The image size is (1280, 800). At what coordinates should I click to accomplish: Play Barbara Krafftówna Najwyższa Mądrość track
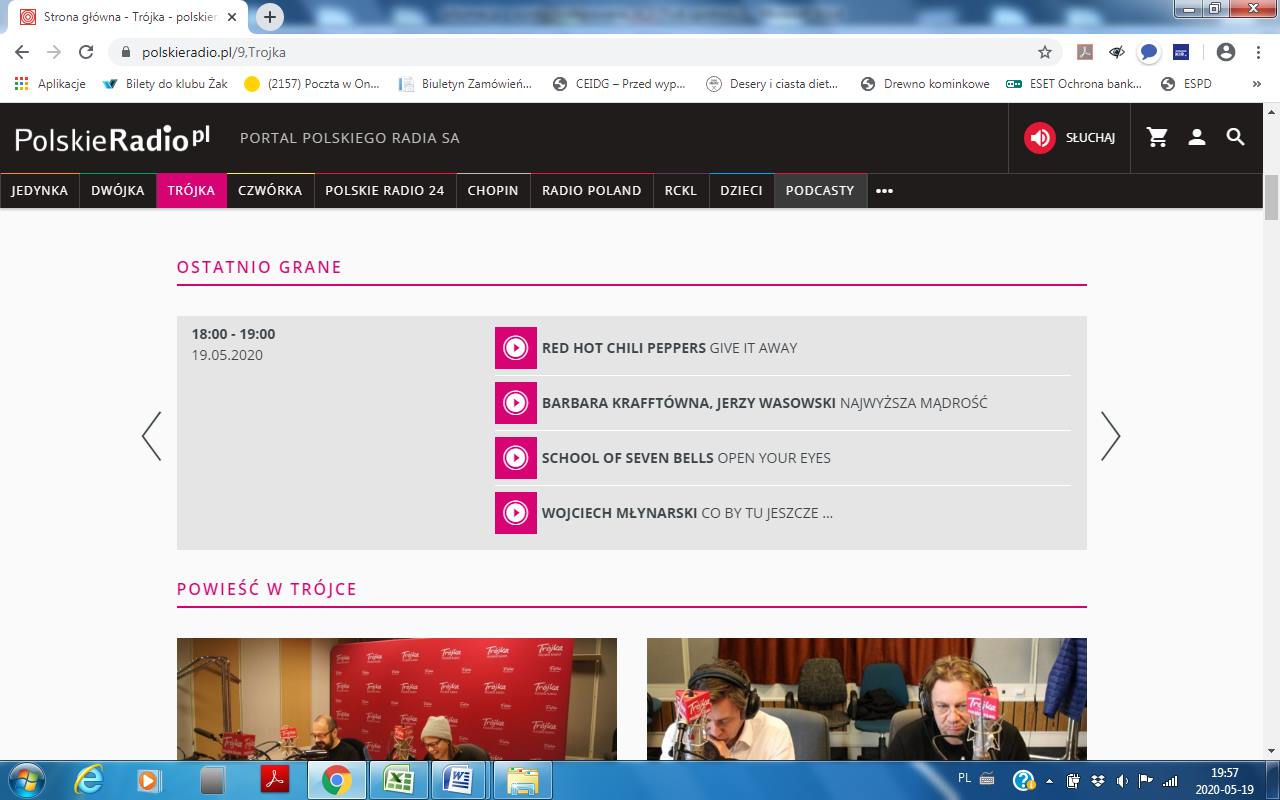click(516, 403)
